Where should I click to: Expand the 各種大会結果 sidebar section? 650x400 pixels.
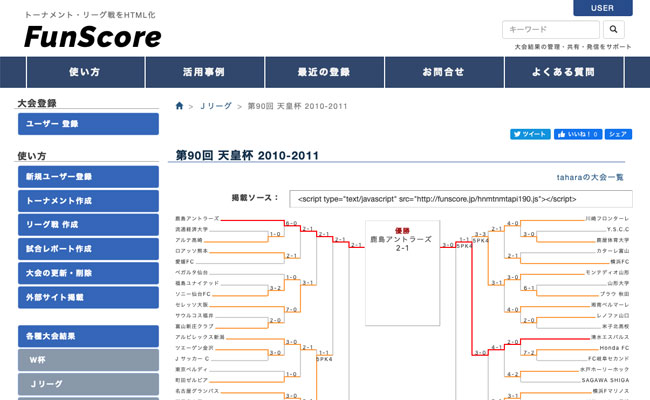pos(88,336)
